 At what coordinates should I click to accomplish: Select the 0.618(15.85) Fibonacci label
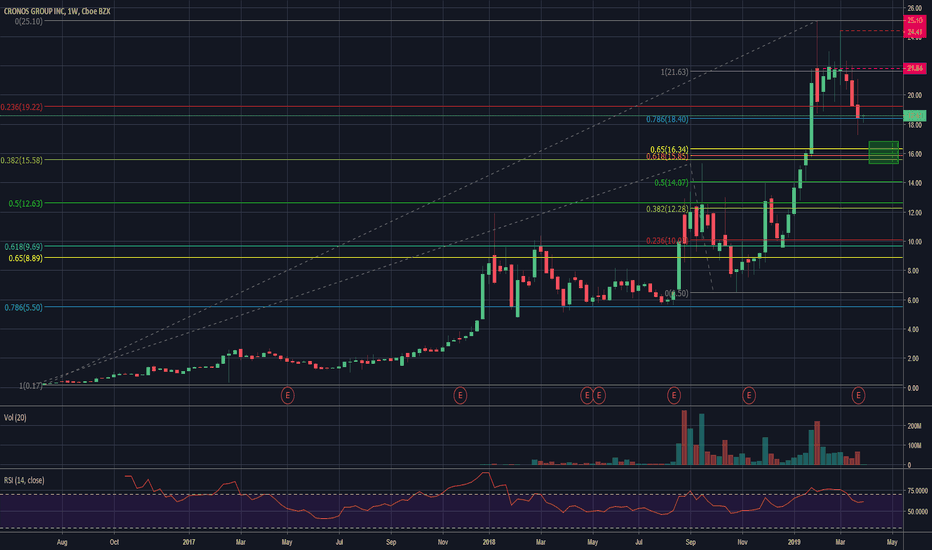[667, 156]
